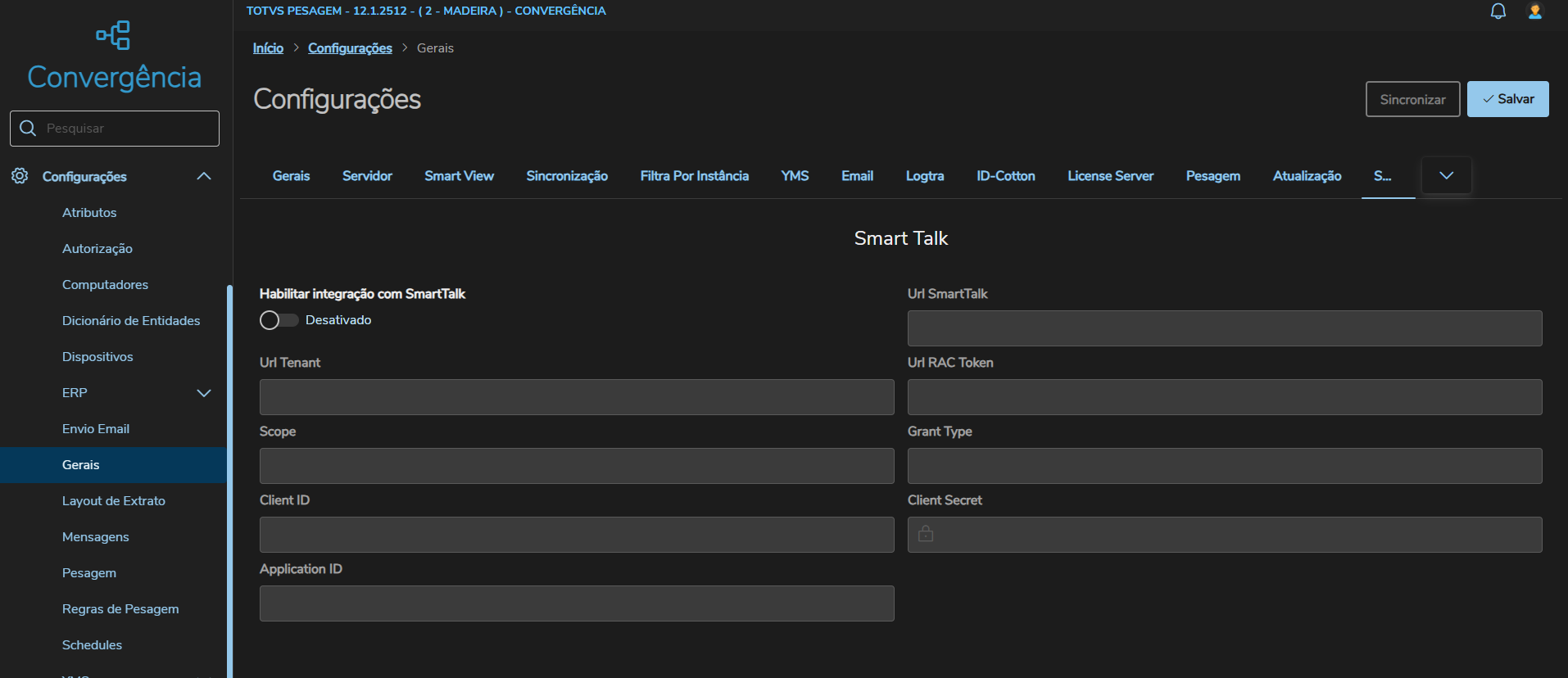Switch to the License Server tab
This screenshot has height=678, width=1568.
coord(1110,176)
